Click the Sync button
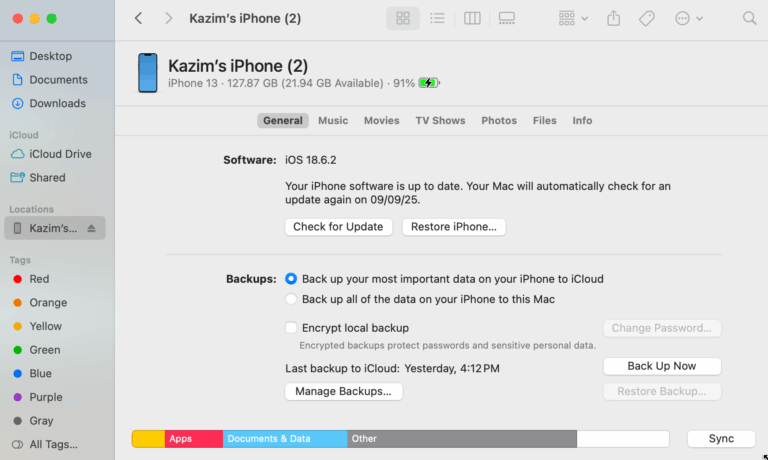 pyautogui.click(x=721, y=439)
